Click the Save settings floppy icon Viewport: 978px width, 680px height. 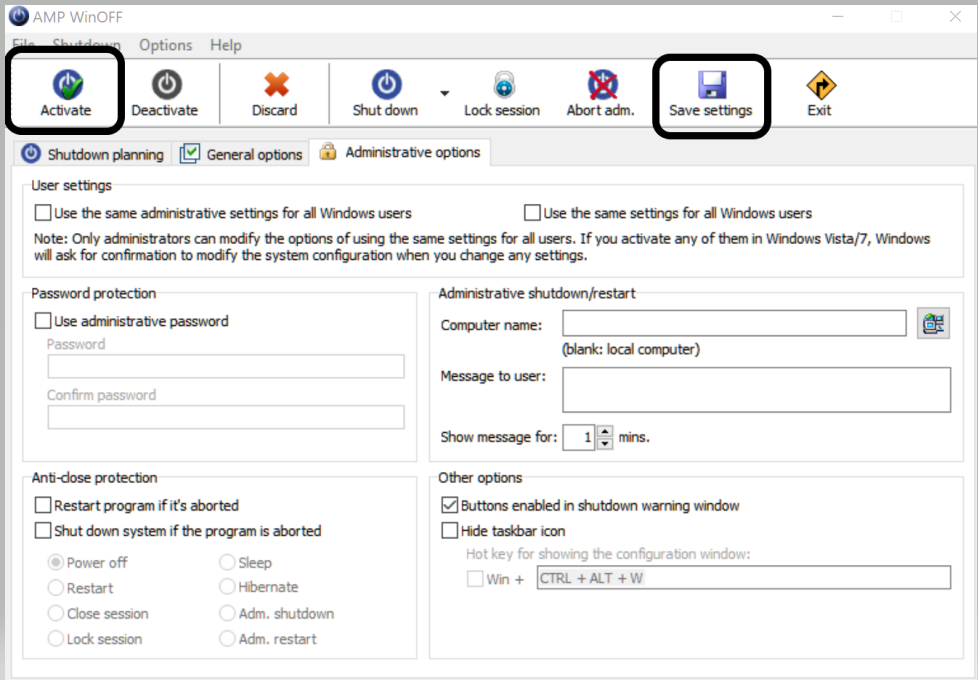pyautogui.click(x=711, y=85)
